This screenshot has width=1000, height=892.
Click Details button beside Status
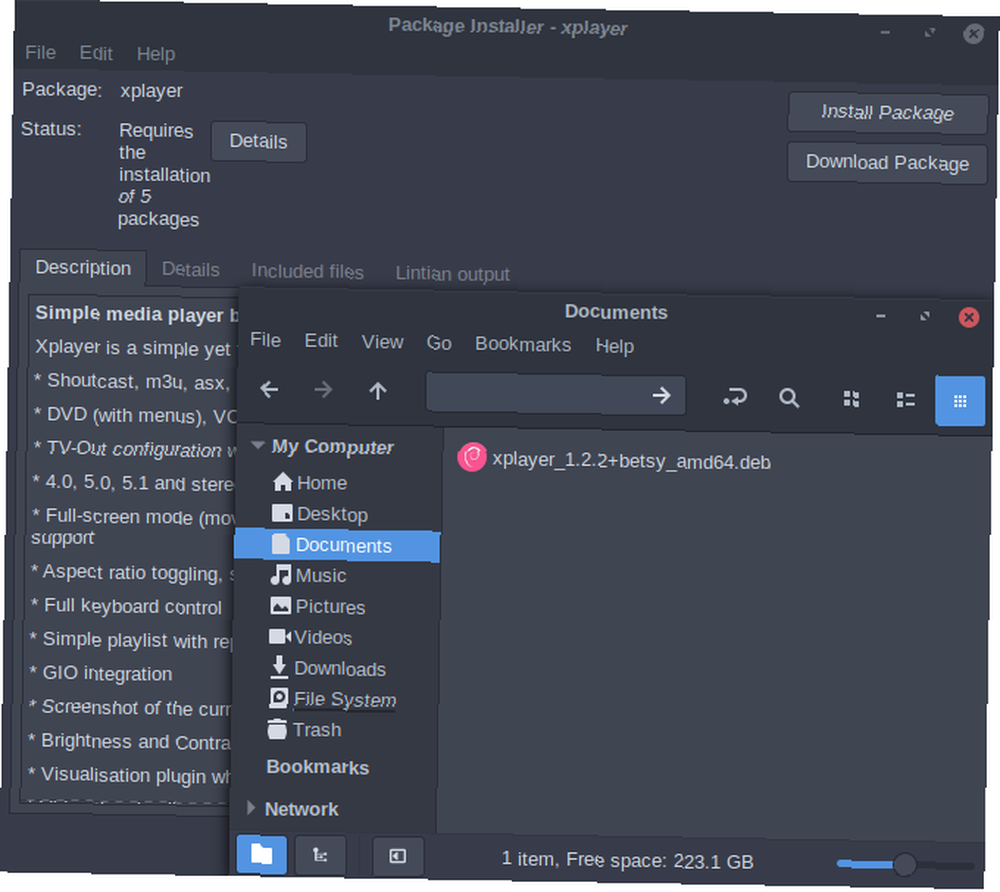[258, 141]
